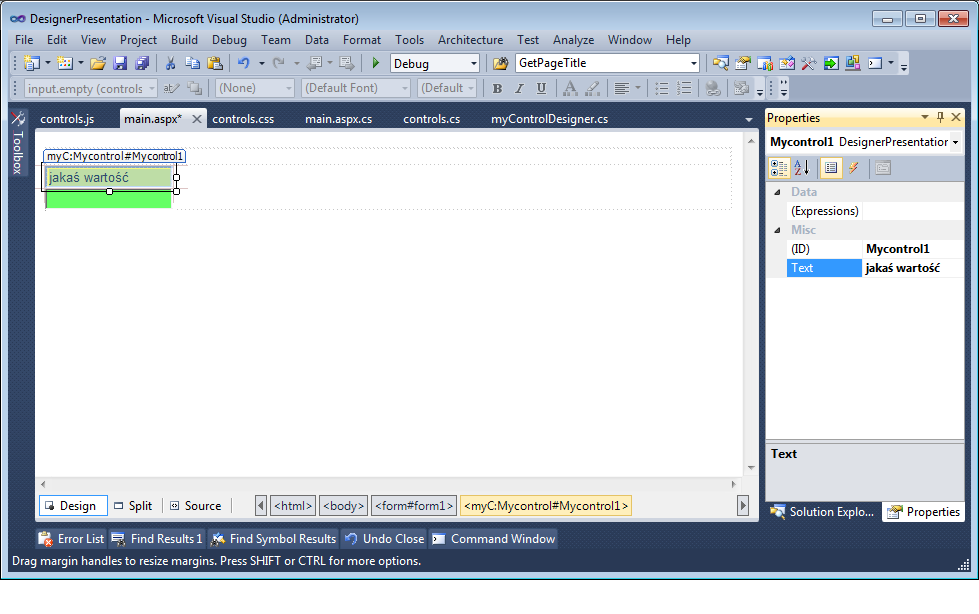Collapse the Data category in Properties

(777, 192)
